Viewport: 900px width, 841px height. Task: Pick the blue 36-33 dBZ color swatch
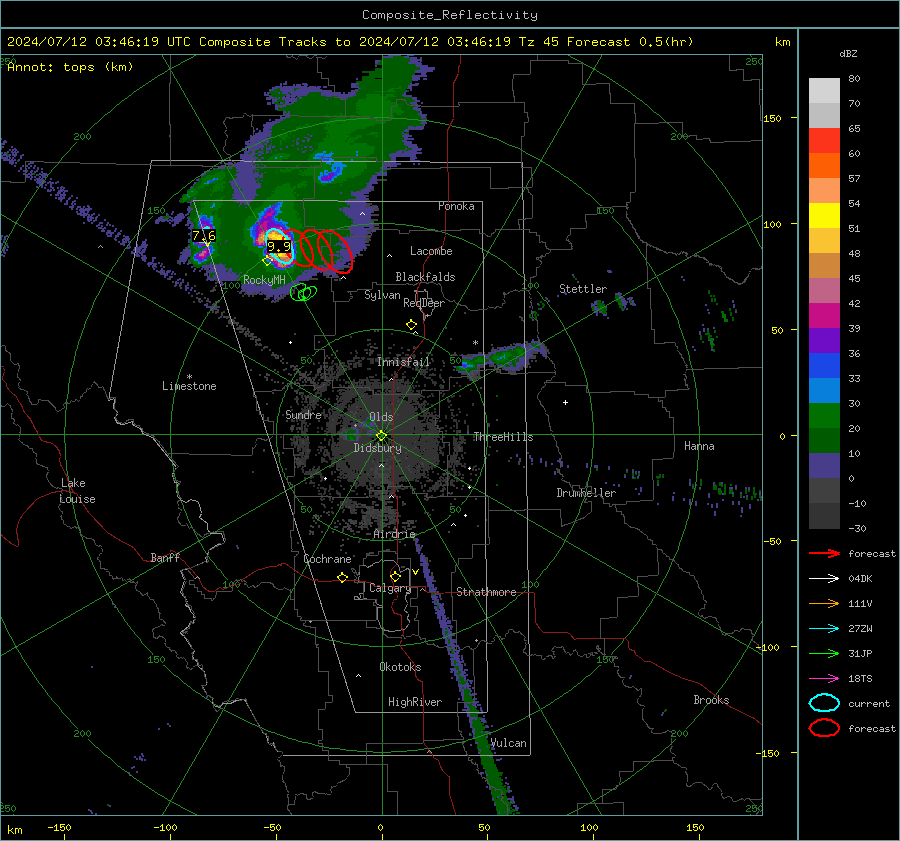(824, 366)
